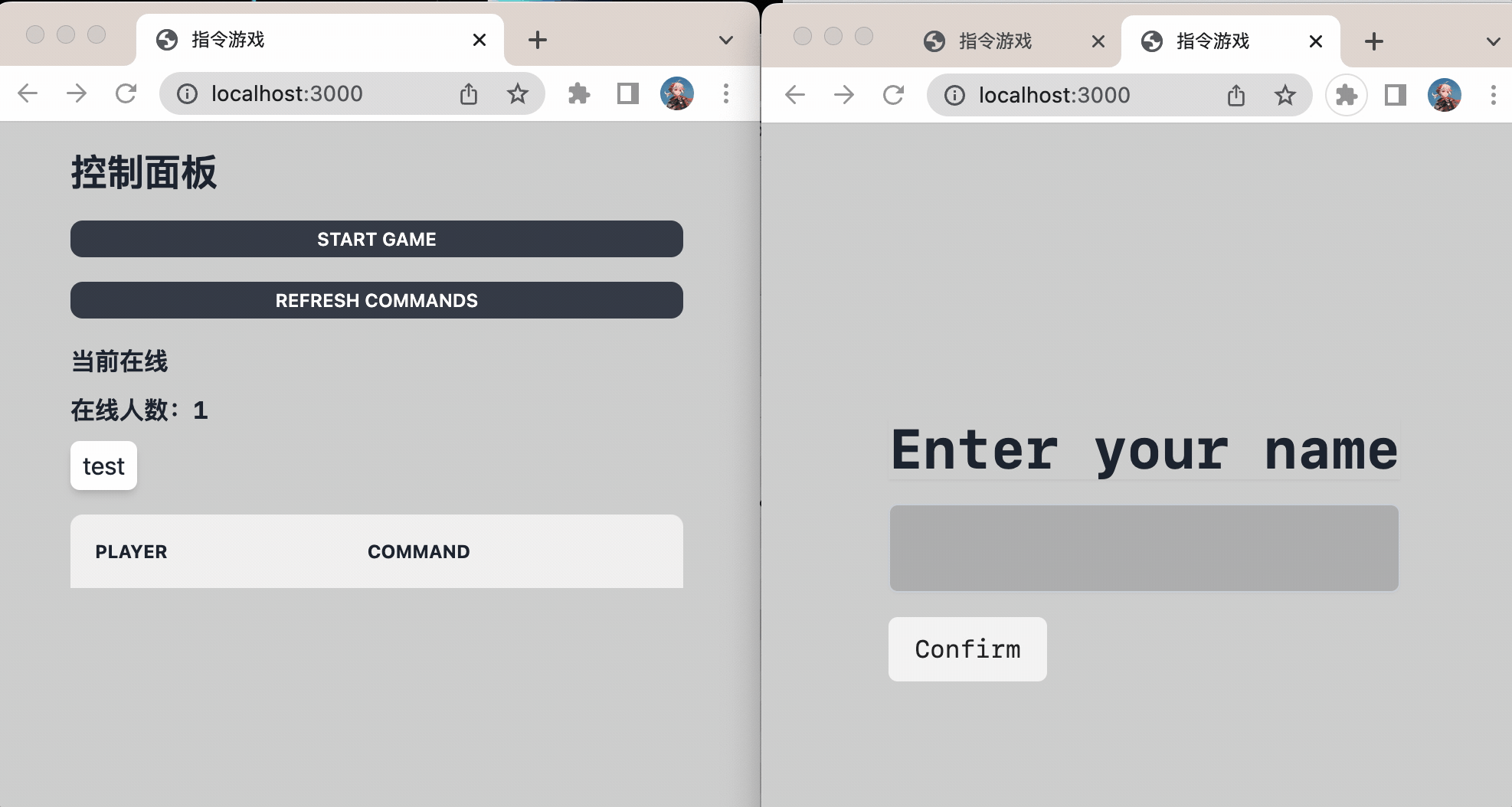Toggle side panel in right browser window

click(1395, 95)
